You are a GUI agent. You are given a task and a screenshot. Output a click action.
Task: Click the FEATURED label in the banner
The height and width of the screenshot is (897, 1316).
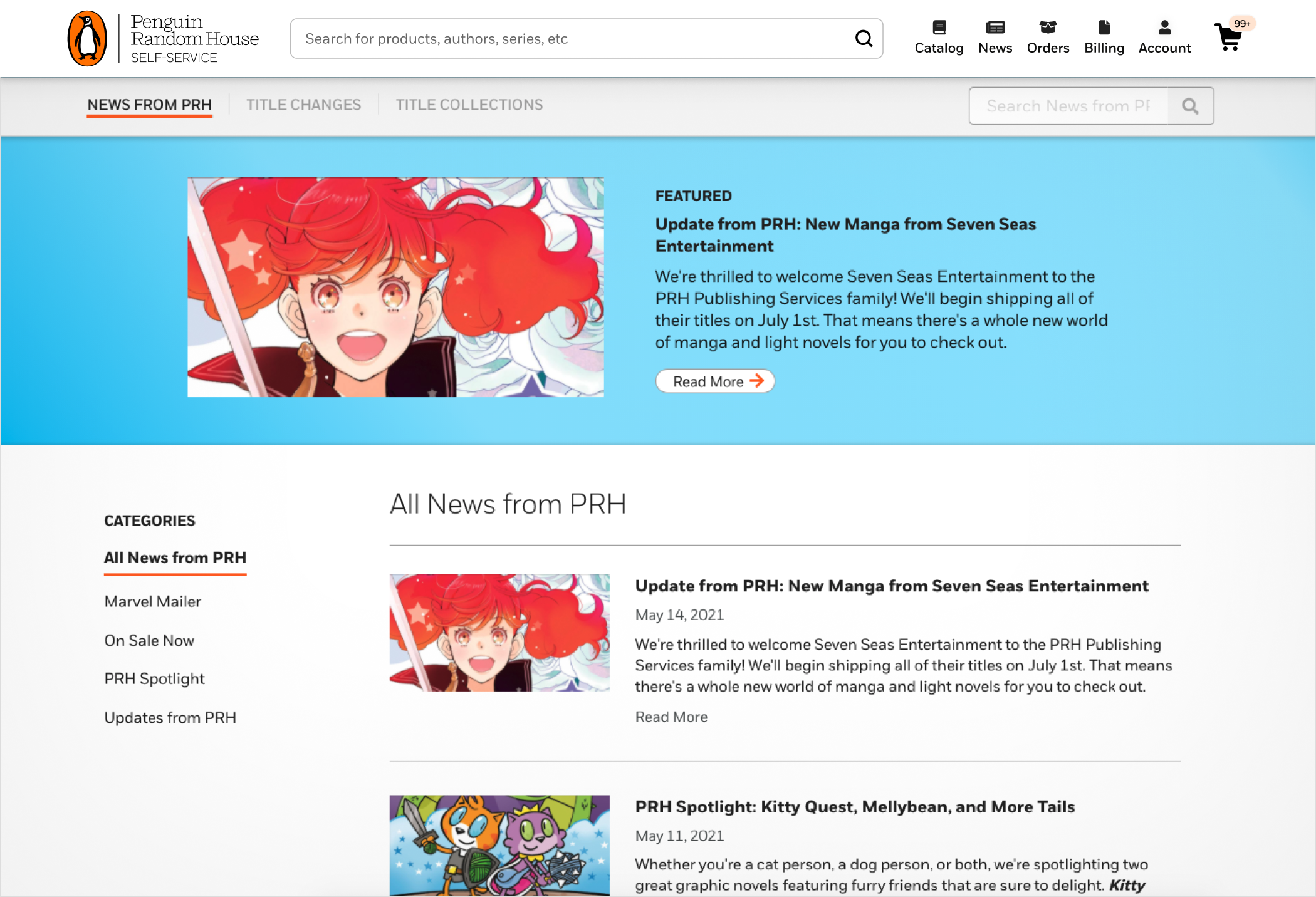click(693, 196)
